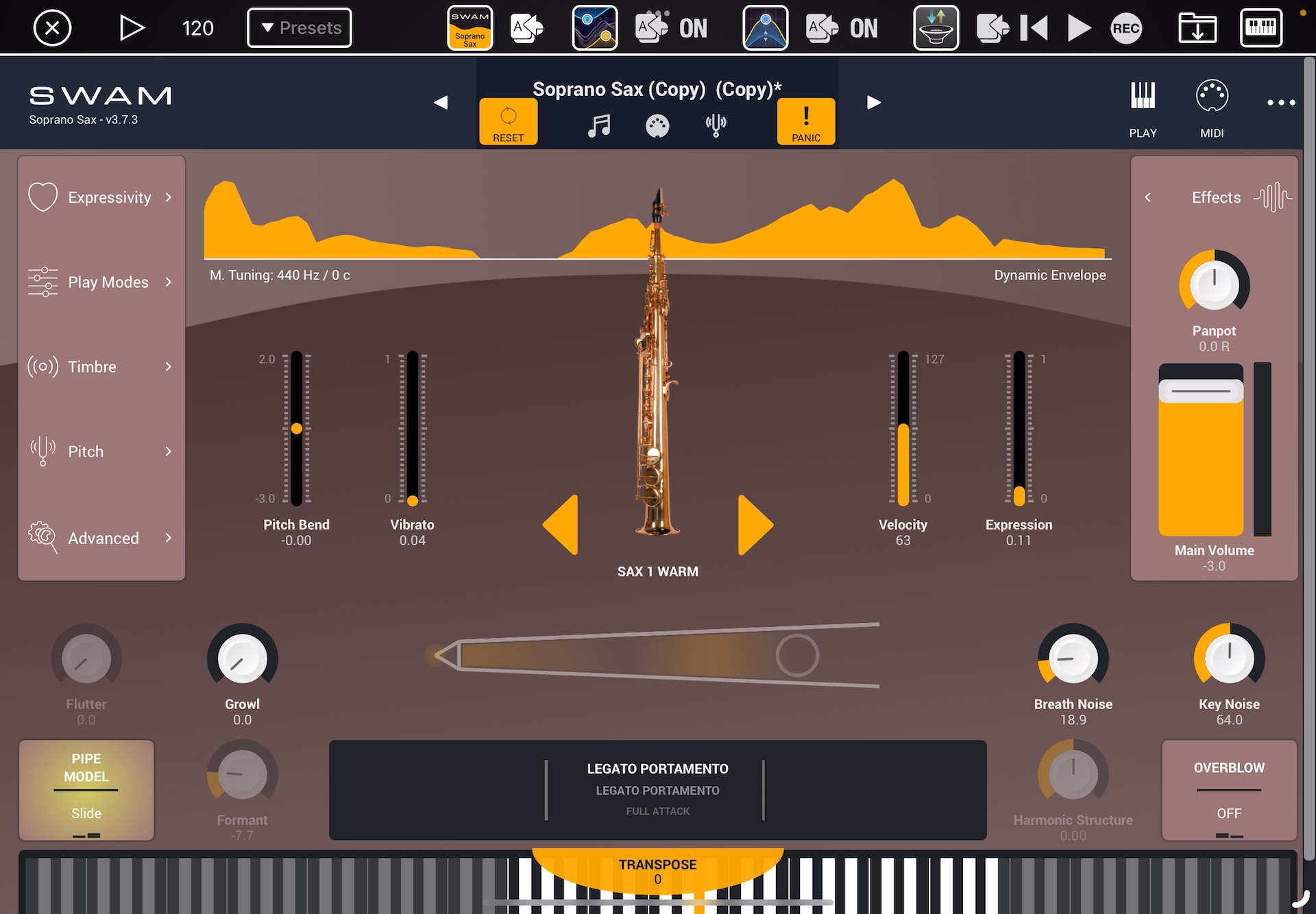Open the music notes icon tab
Image resolution: width=1316 pixels, height=914 pixels.
(599, 125)
